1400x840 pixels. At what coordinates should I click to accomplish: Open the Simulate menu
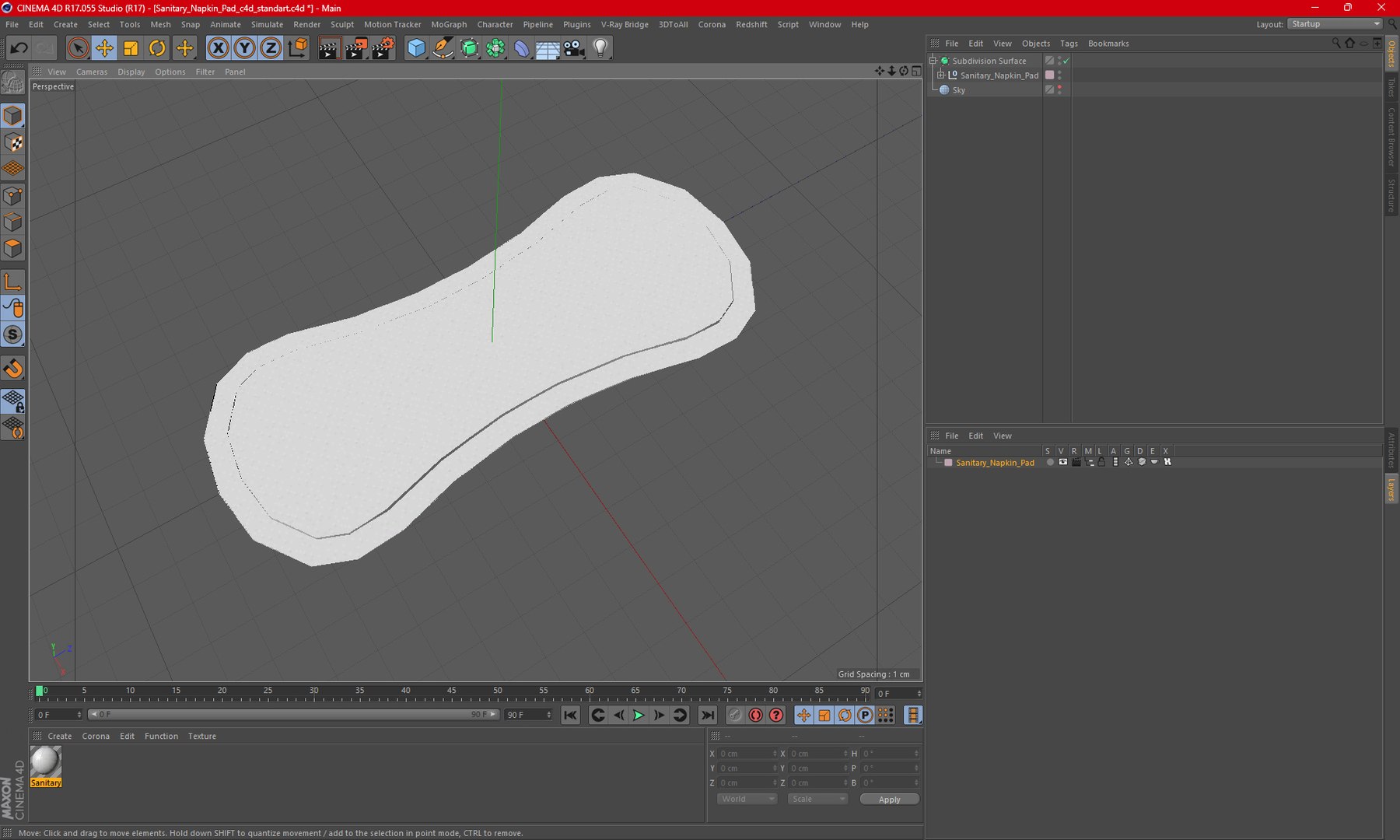point(267,24)
